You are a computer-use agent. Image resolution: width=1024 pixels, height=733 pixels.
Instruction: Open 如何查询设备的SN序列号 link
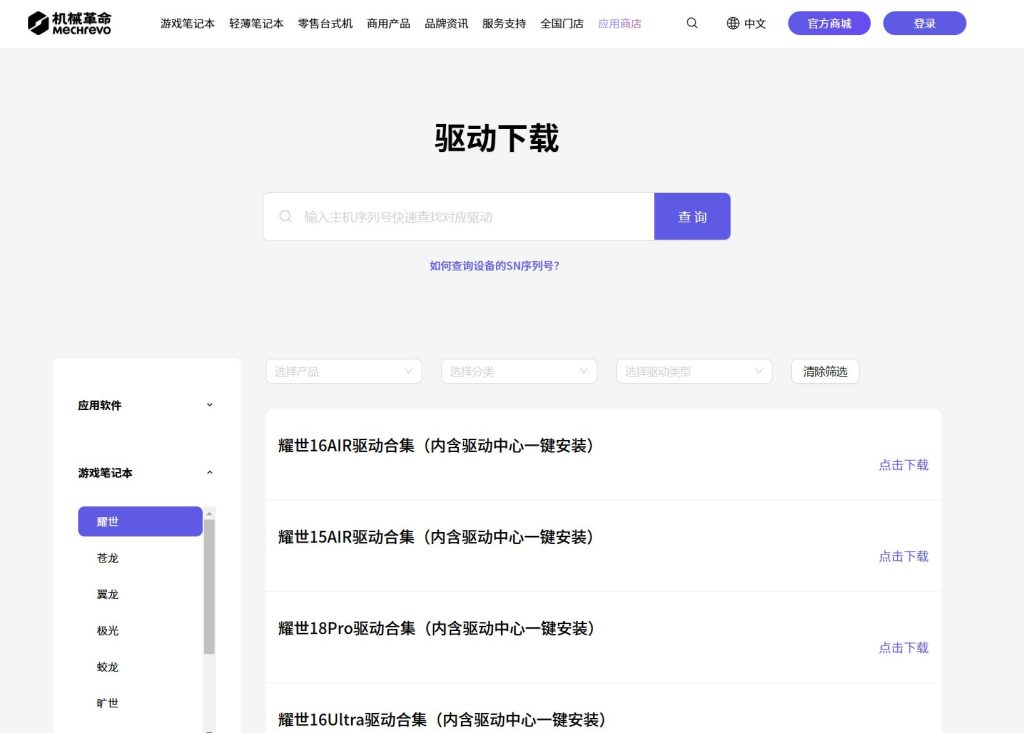point(494,266)
